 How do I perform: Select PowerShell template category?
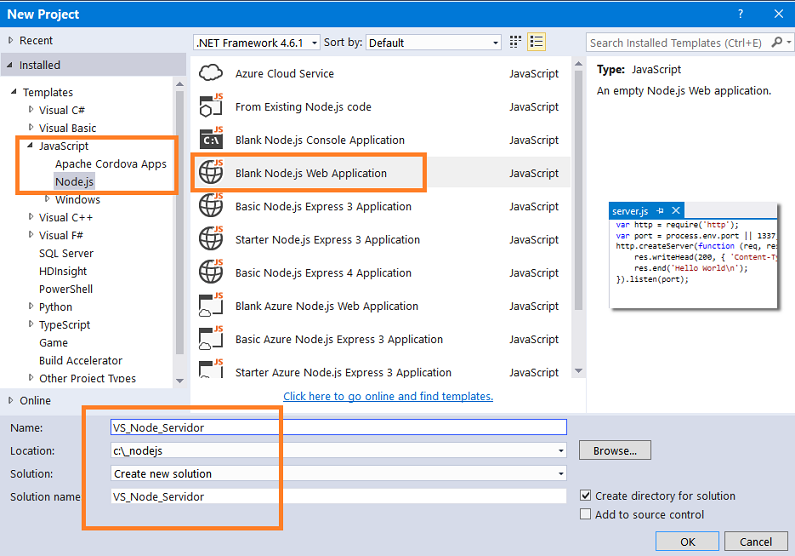point(66,289)
